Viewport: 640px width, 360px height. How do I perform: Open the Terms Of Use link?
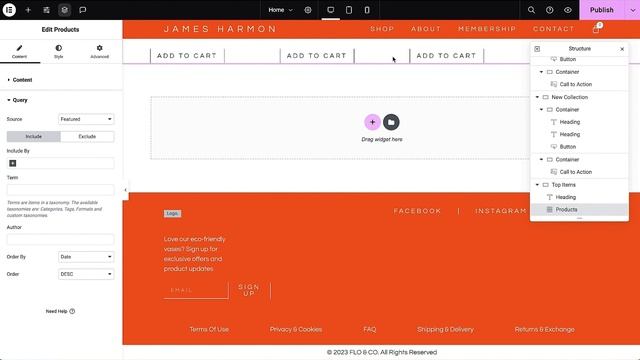(x=209, y=329)
